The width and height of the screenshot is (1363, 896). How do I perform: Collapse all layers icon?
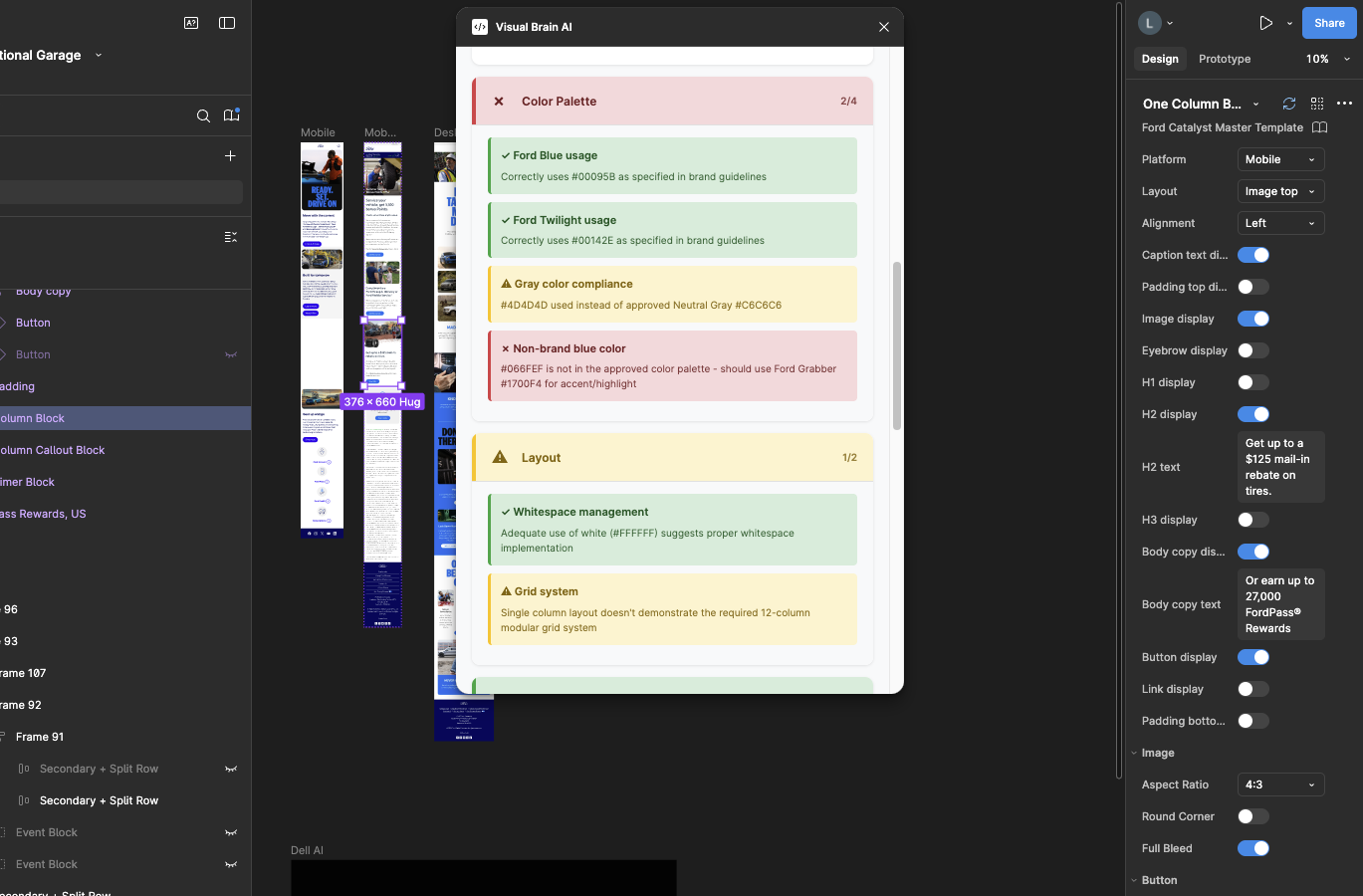tap(230, 237)
